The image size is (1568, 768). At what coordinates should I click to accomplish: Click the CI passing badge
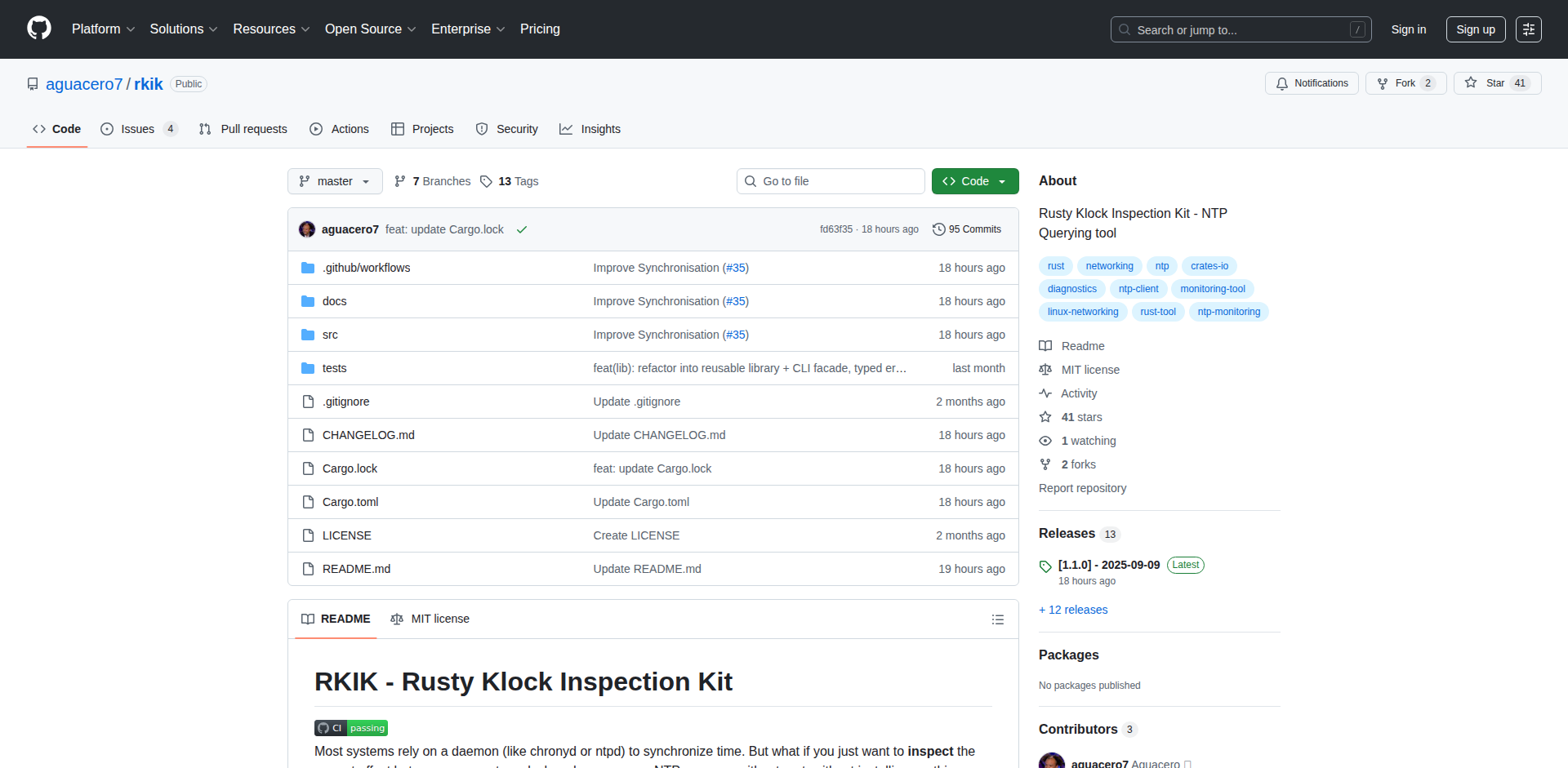coord(351,728)
